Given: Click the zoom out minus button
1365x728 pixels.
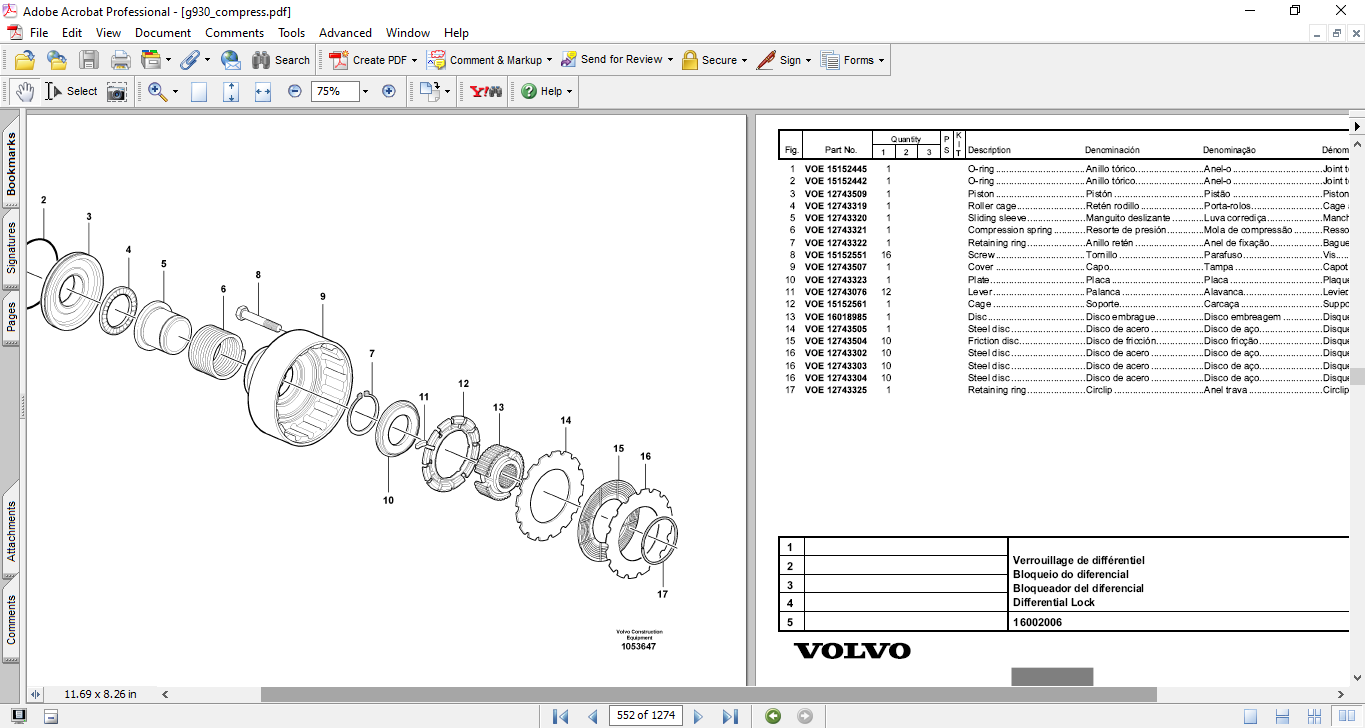Looking at the screenshot, I should click(x=295, y=91).
